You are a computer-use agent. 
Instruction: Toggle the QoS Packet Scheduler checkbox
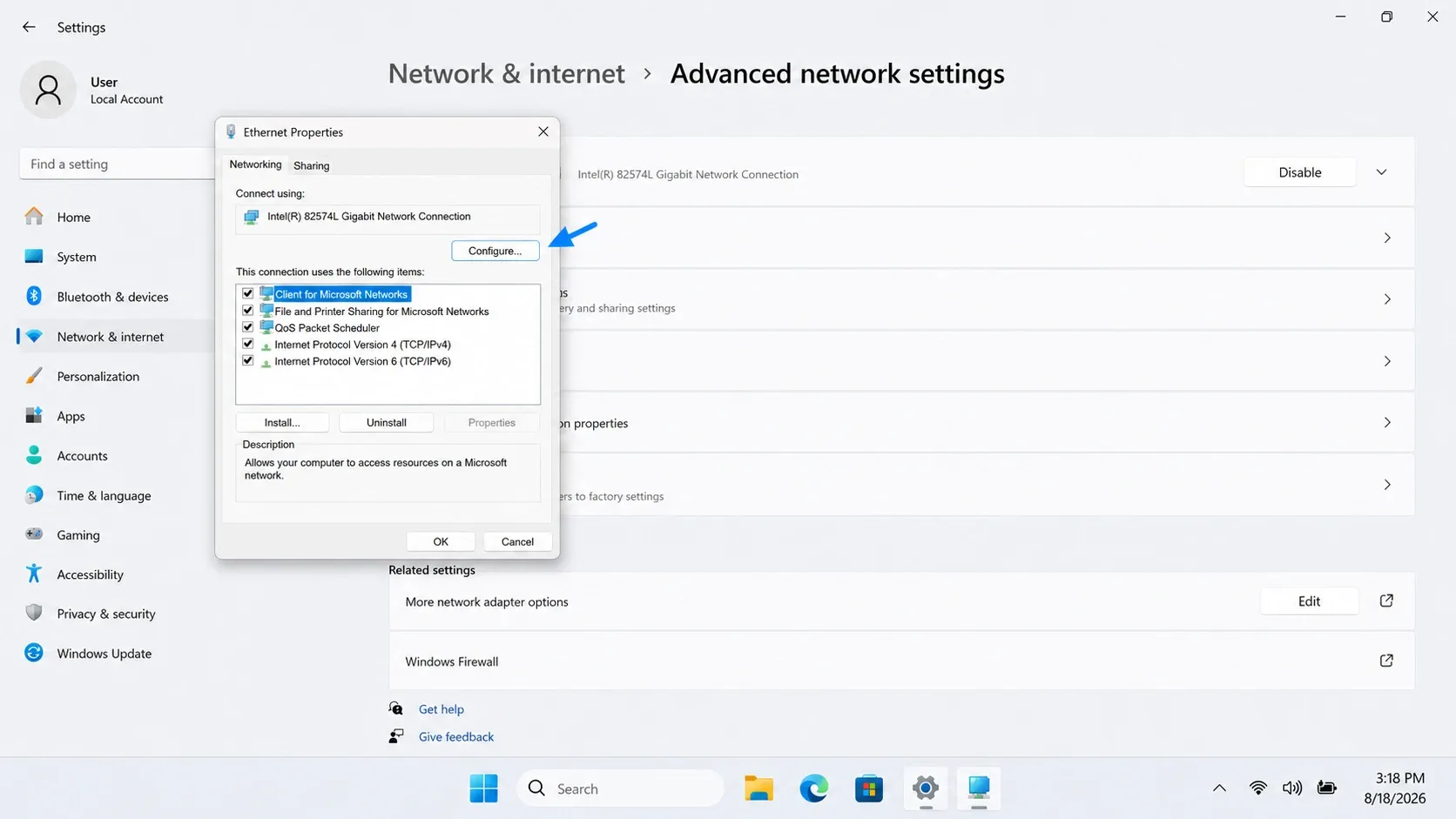click(x=248, y=327)
